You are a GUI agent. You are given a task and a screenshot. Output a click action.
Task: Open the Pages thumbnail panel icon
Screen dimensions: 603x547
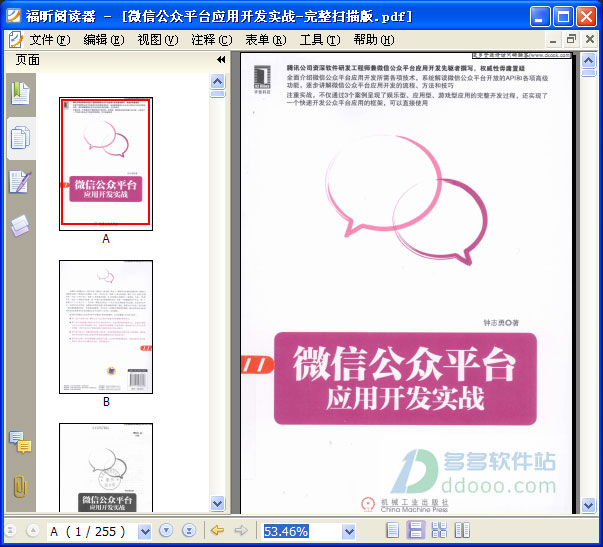pyautogui.click(x=20, y=137)
